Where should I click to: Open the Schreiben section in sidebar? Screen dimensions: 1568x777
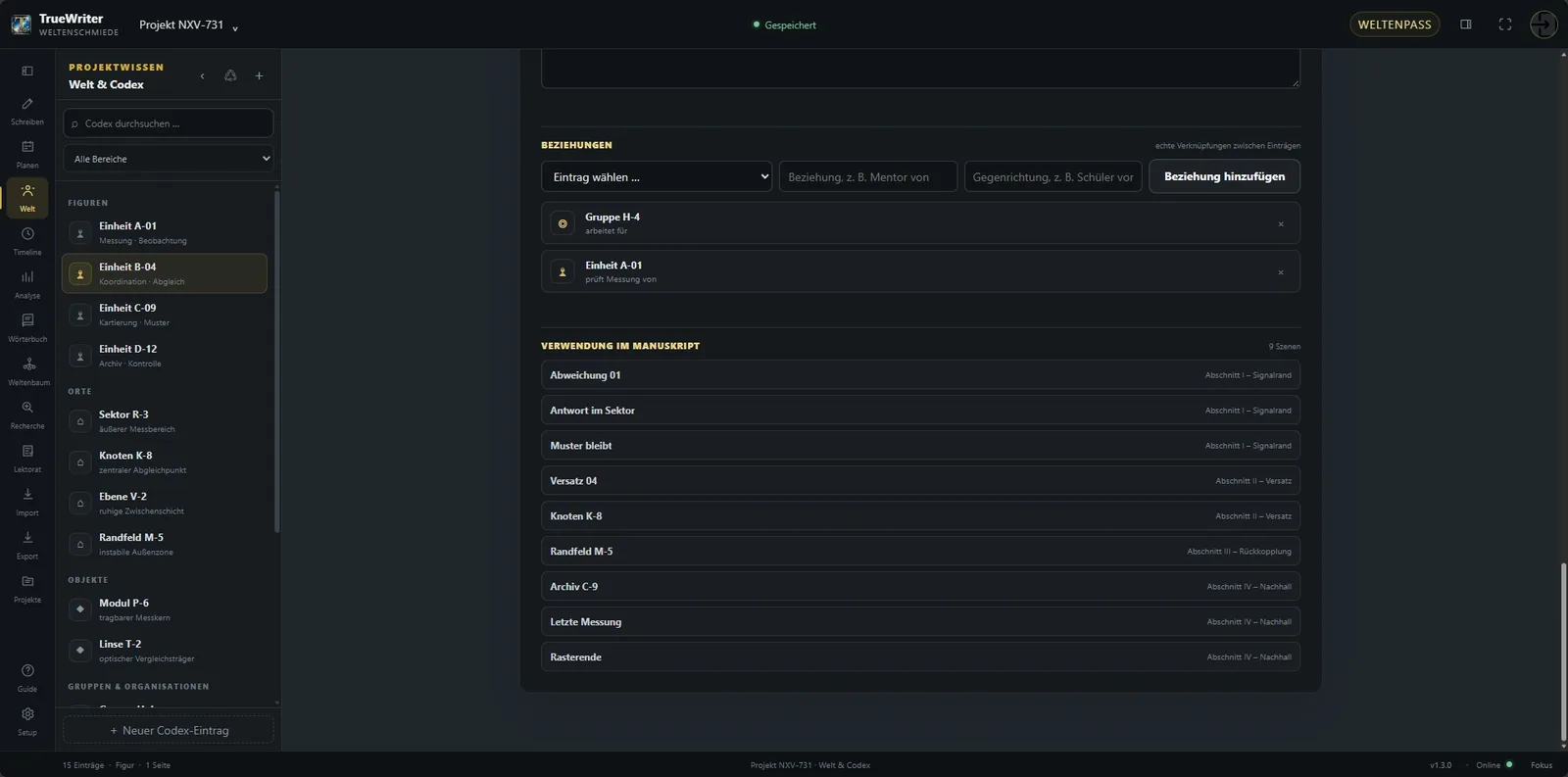tap(27, 111)
